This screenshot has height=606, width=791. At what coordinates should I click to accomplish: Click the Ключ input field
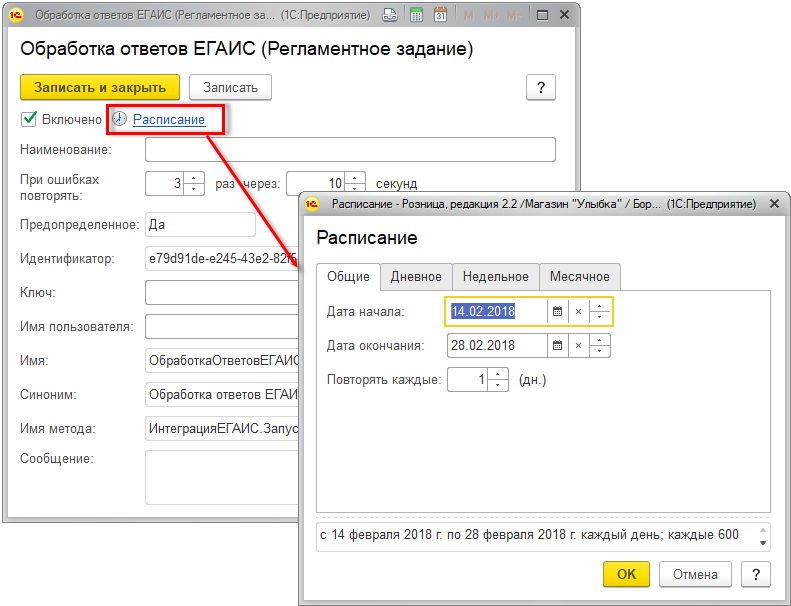(x=222, y=293)
